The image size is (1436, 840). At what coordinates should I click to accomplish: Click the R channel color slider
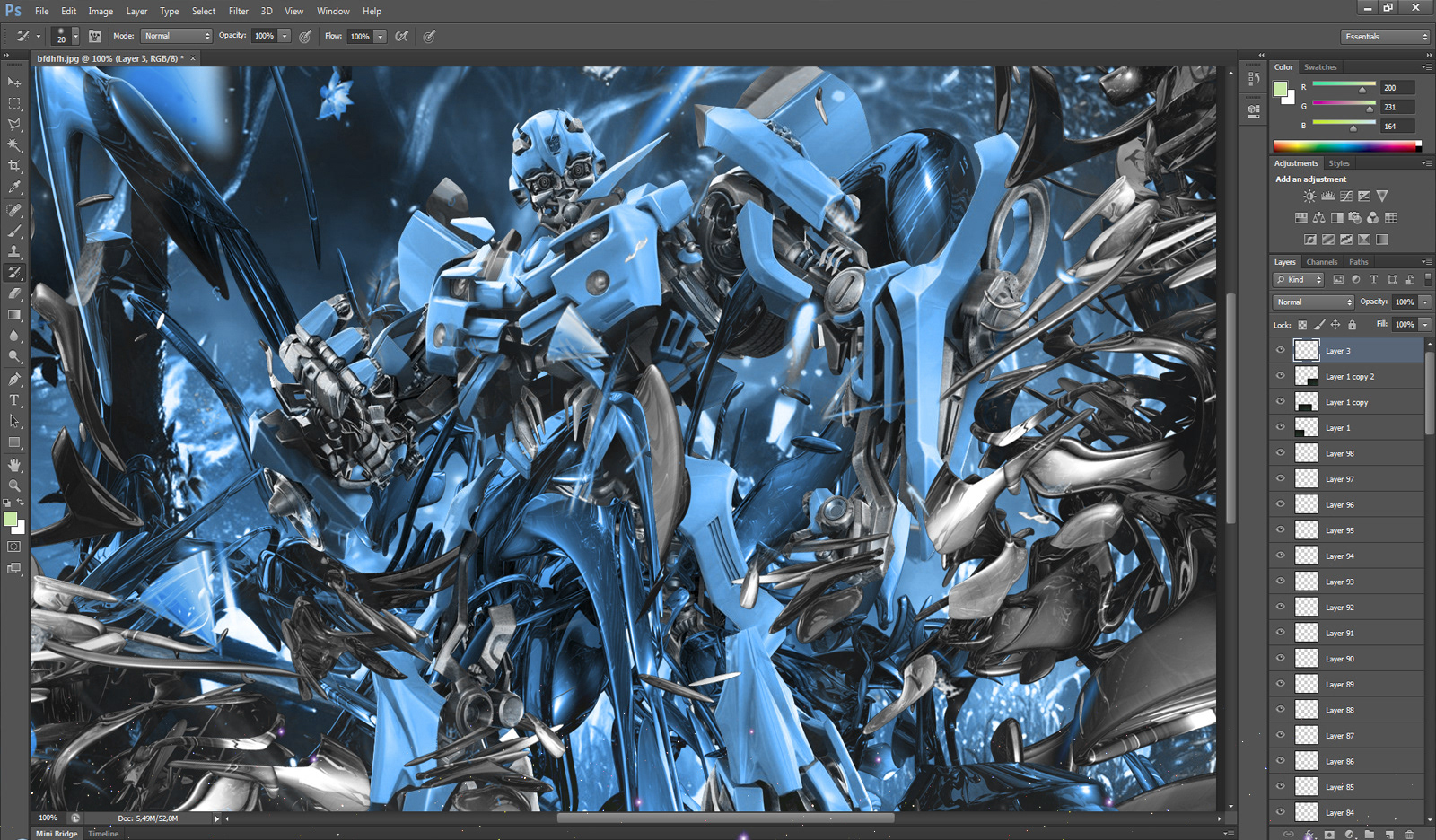point(1344,85)
